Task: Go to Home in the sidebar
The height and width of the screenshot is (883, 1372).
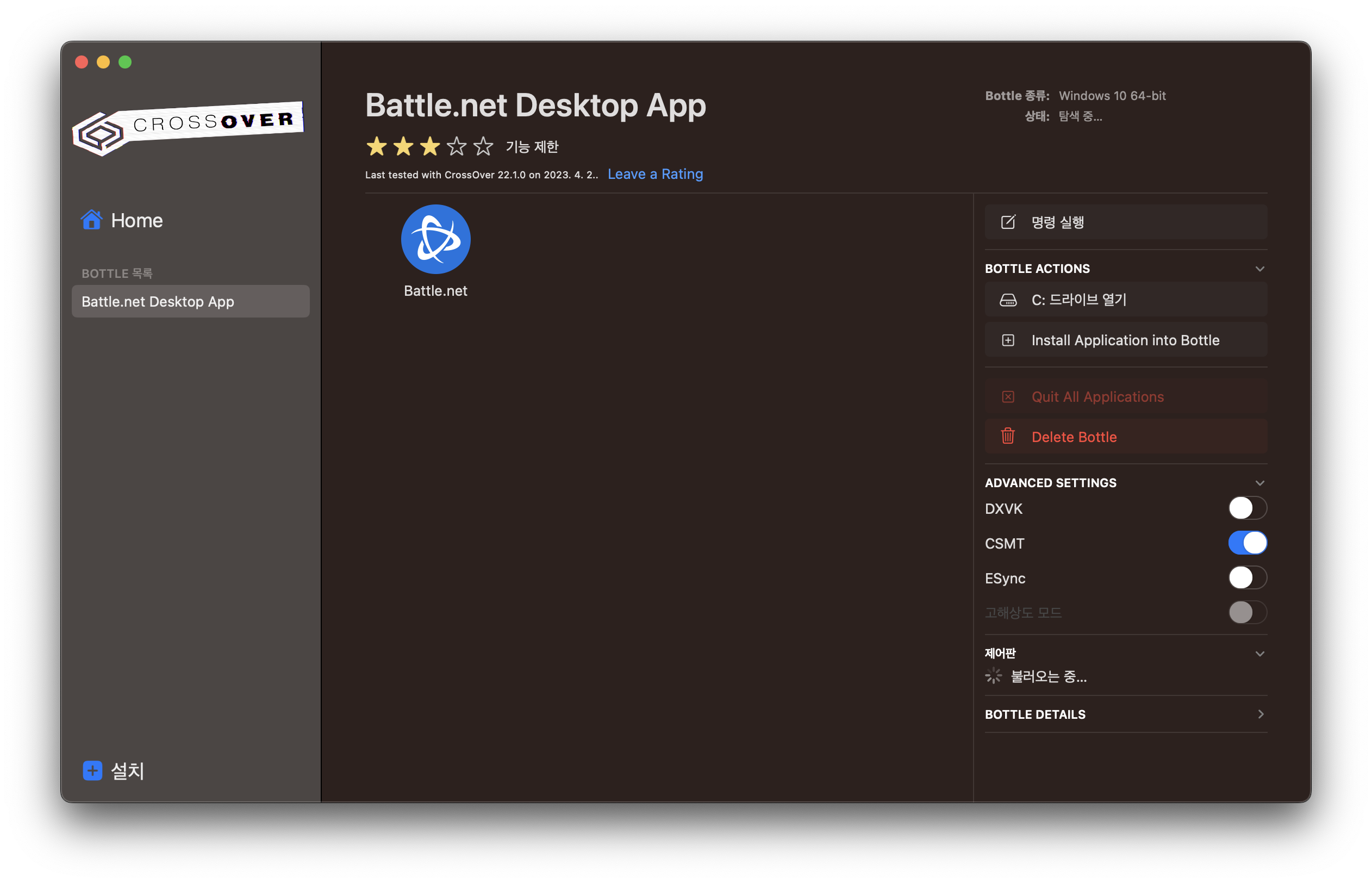Action: click(136, 220)
